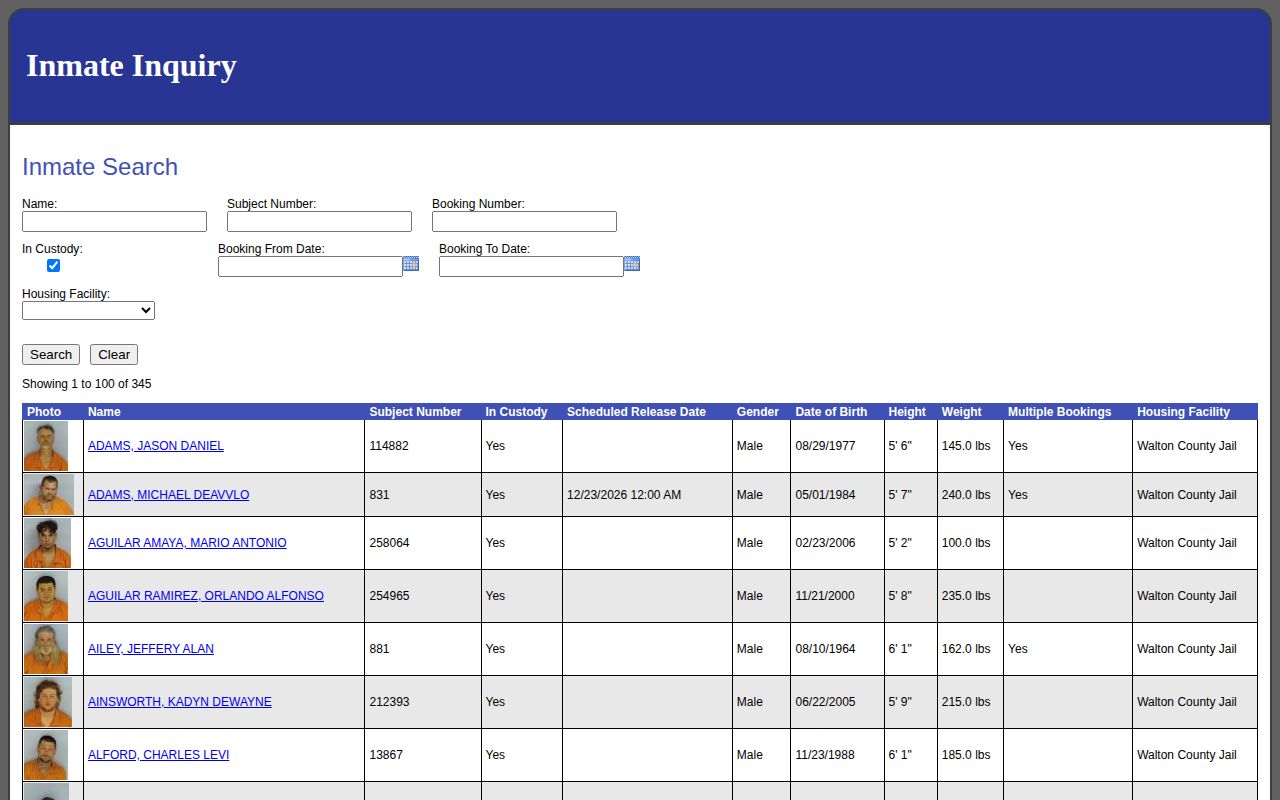The width and height of the screenshot is (1280, 800).
Task: Select the 162.0 lbs weight cell
Action: coord(970,649)
